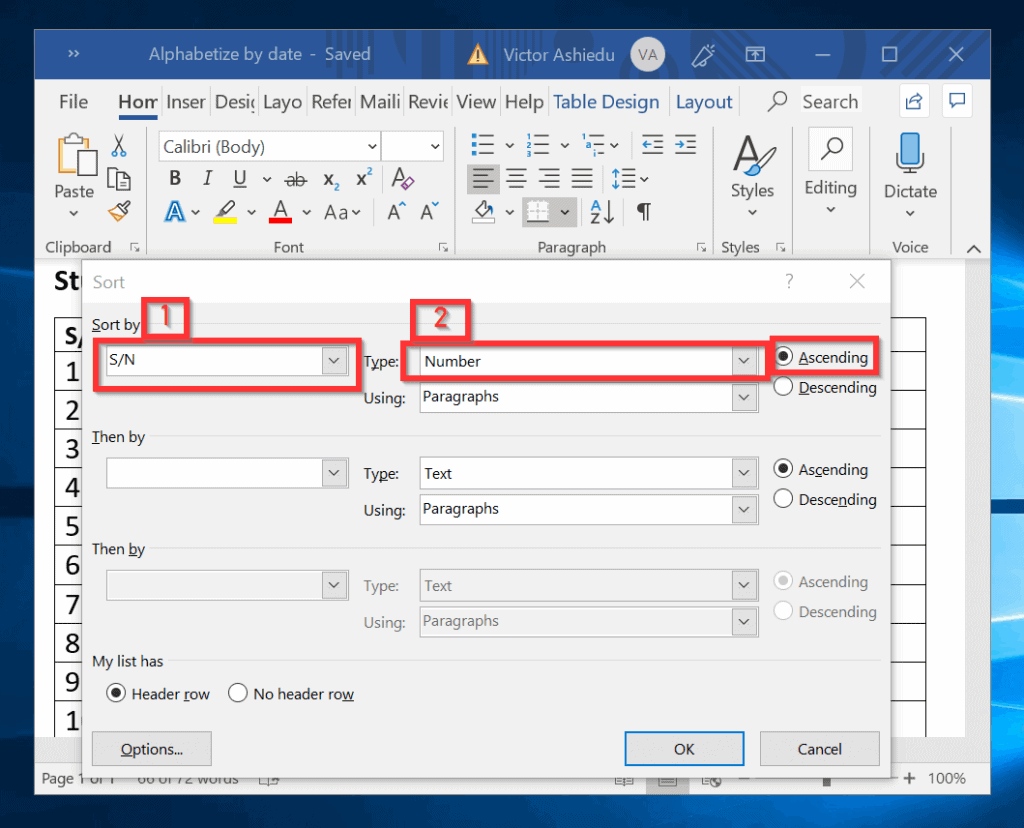Image resolution: width=1024 pixels, height=828 pixels.
Task: Click the OK button
Action: click(x=684, y=748)
